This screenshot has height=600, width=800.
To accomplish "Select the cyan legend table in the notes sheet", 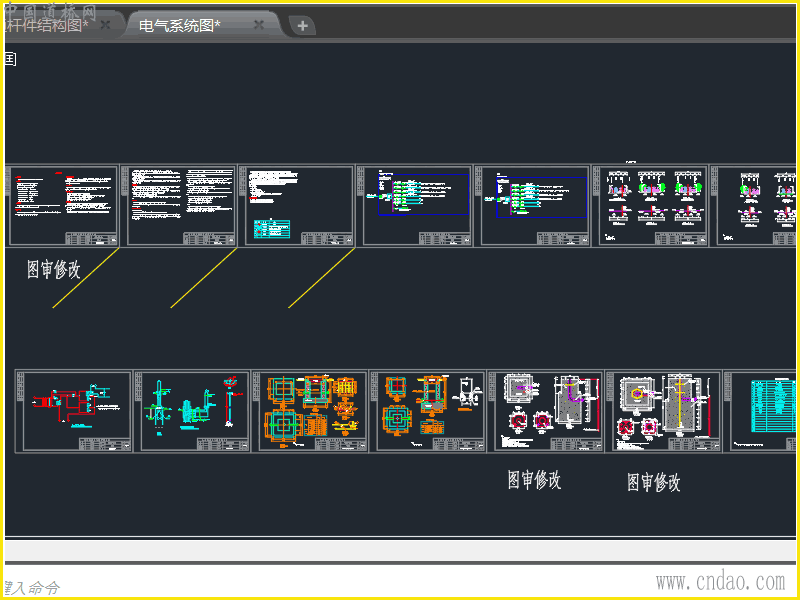I will coord(272,229).
